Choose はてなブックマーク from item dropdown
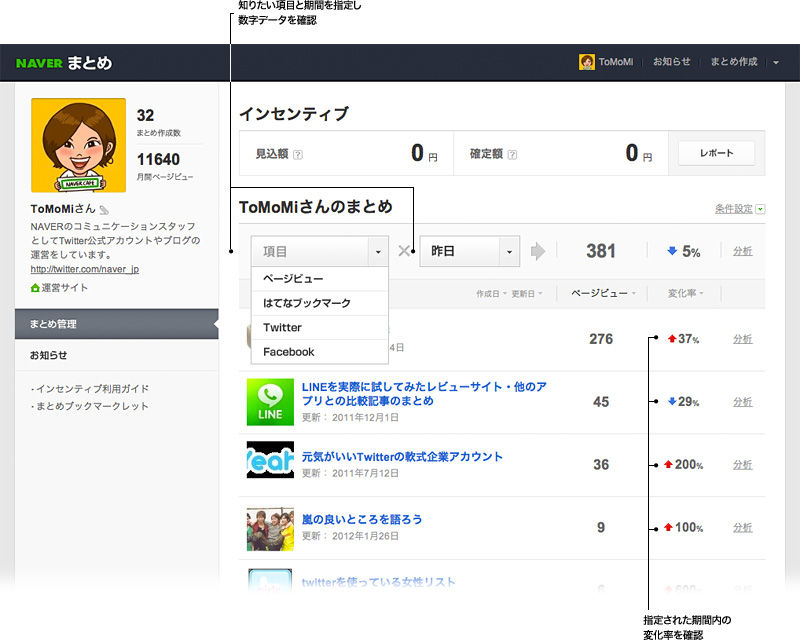Viewport: 800px width, 640px height. (320, 303)
